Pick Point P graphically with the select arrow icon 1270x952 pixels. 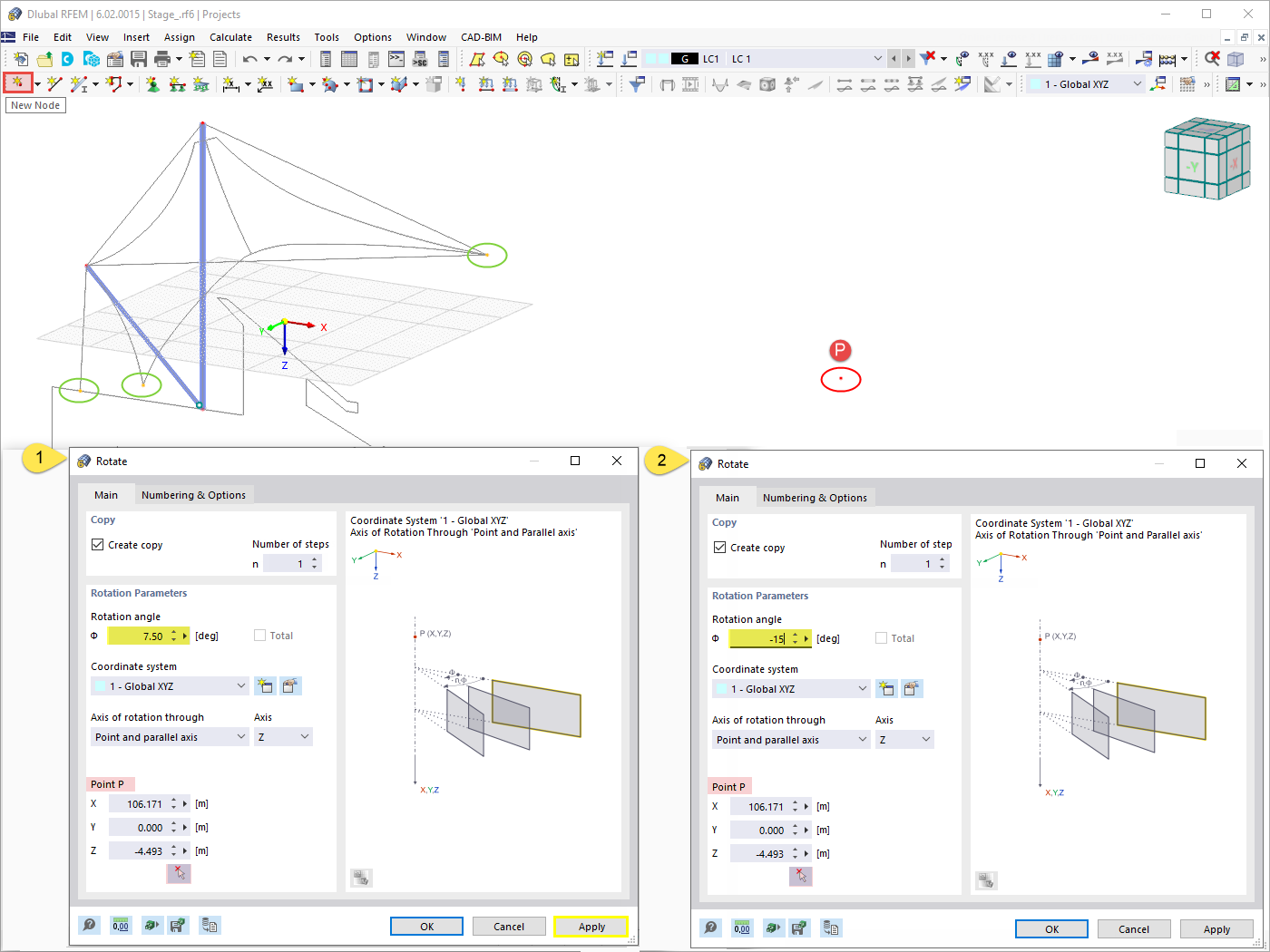(x=178, y=873)
